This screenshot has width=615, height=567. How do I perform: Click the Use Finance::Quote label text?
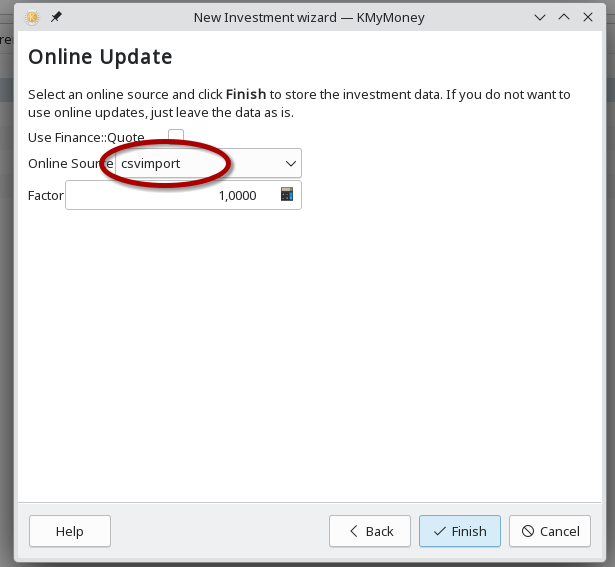coord(86,137)
